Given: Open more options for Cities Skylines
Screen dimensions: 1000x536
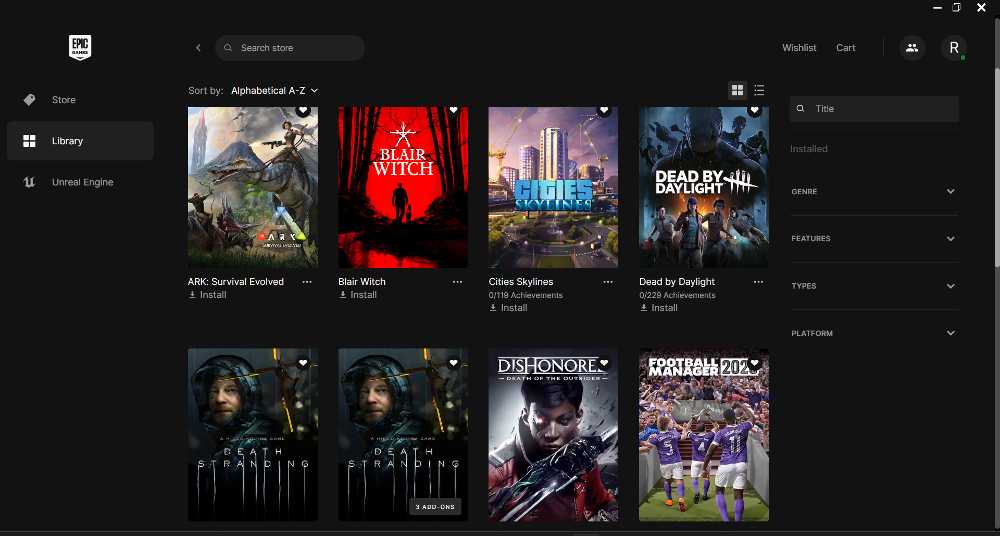Looking at the screenshot, I should 608,282.
